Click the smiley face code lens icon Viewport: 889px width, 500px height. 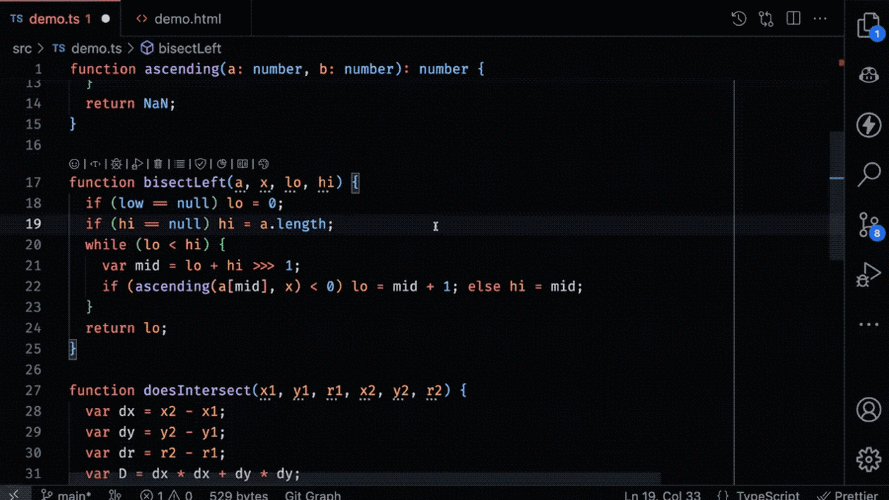point(74,164)
